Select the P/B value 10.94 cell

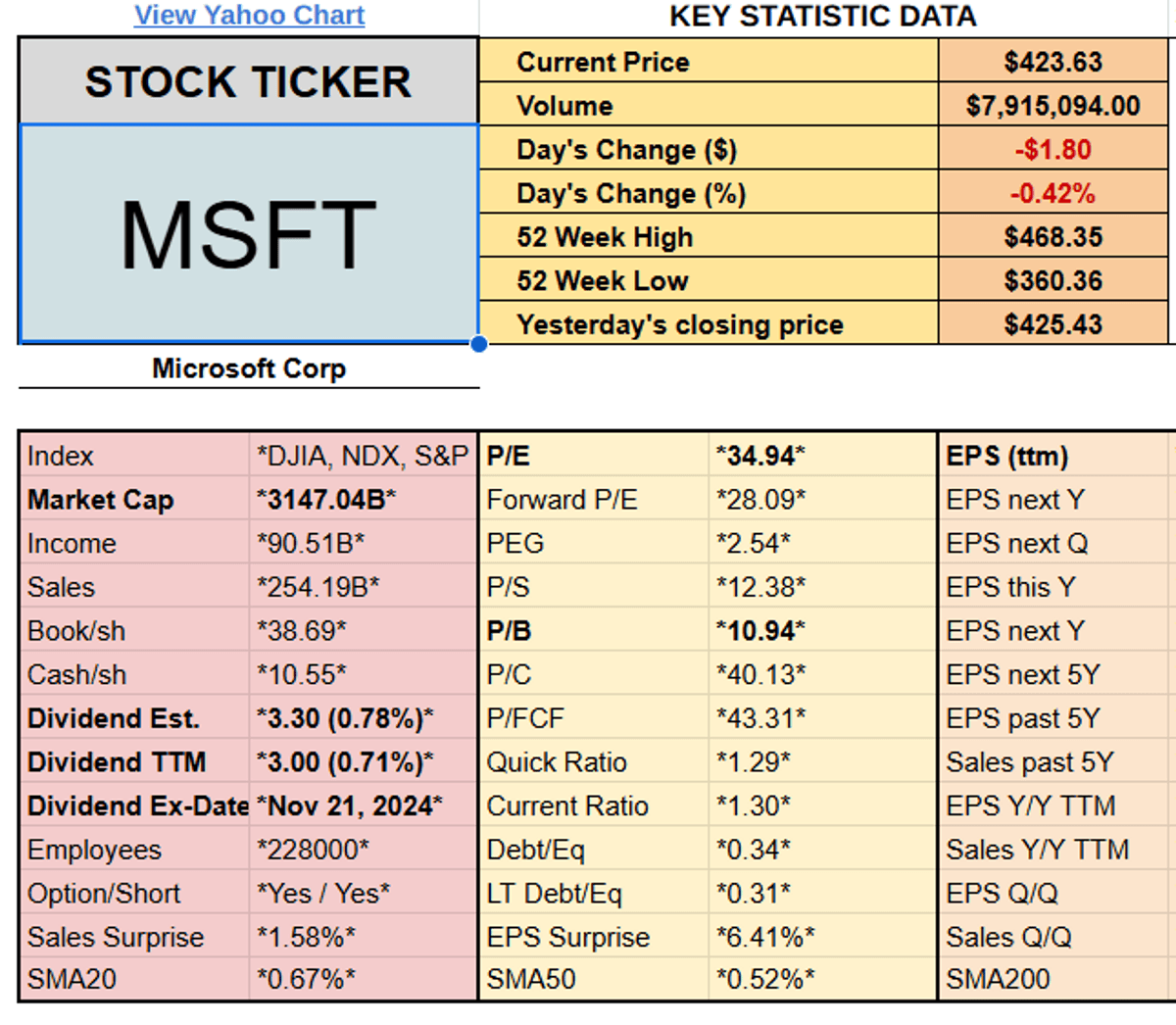pyautogui.click(x=760, y=631)
